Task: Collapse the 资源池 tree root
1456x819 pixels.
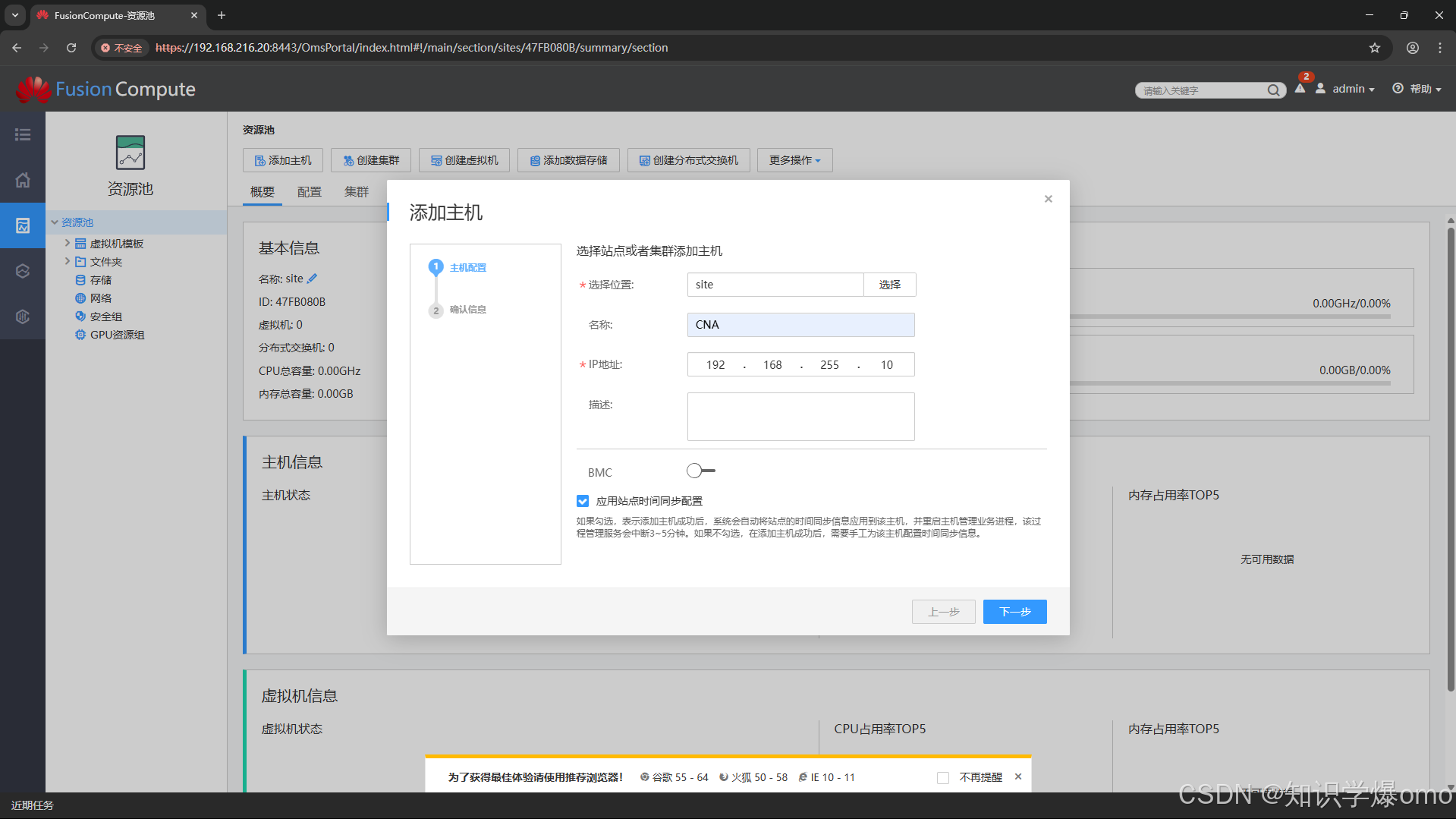Action: [55, 222]
